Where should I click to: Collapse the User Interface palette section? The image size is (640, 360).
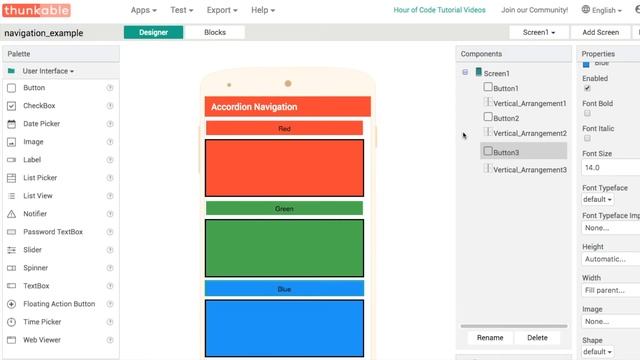pos(48,71)
